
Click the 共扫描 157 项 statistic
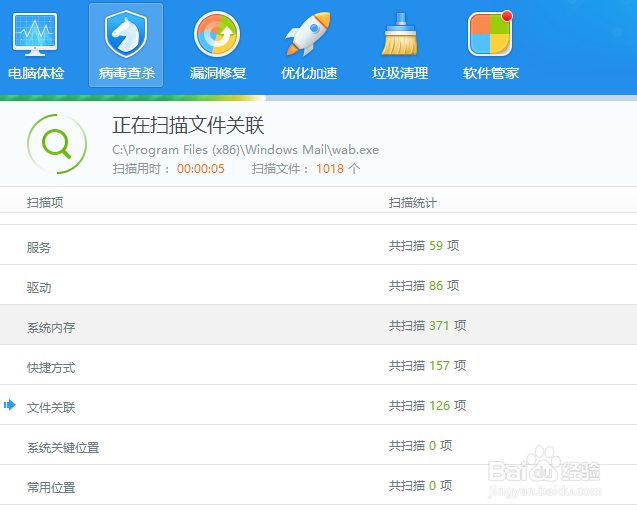[427, 366]
